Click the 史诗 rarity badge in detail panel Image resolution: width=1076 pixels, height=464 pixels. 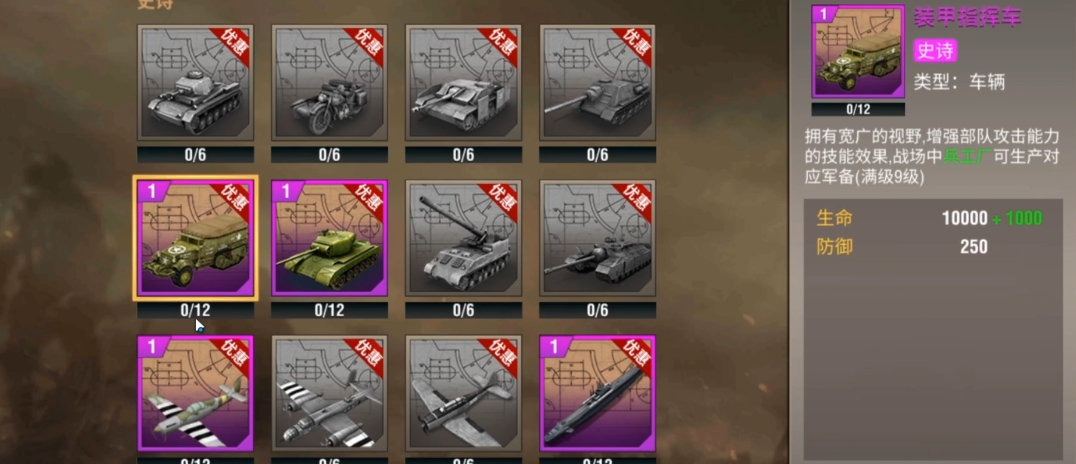935,50
